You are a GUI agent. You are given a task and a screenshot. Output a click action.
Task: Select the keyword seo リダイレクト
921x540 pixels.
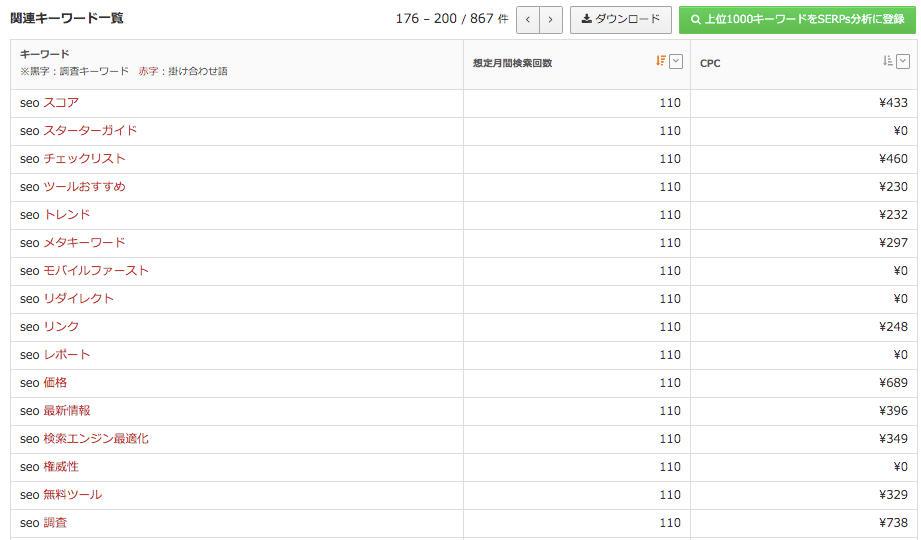tap(67, 298)
